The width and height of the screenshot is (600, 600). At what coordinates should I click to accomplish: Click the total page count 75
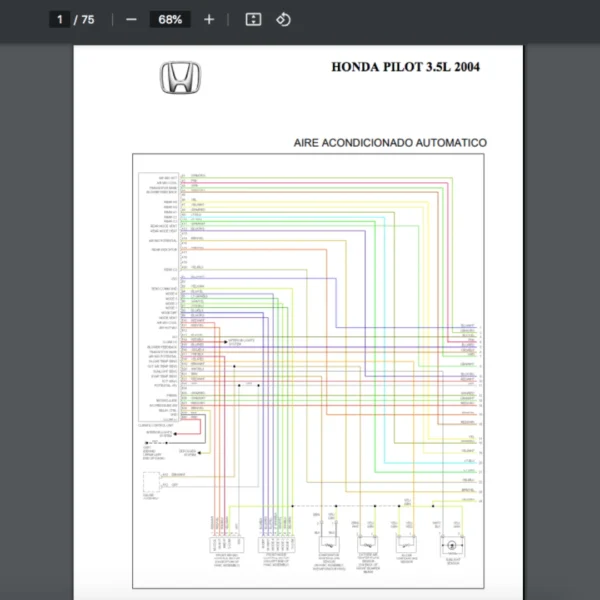pos(88,20)
